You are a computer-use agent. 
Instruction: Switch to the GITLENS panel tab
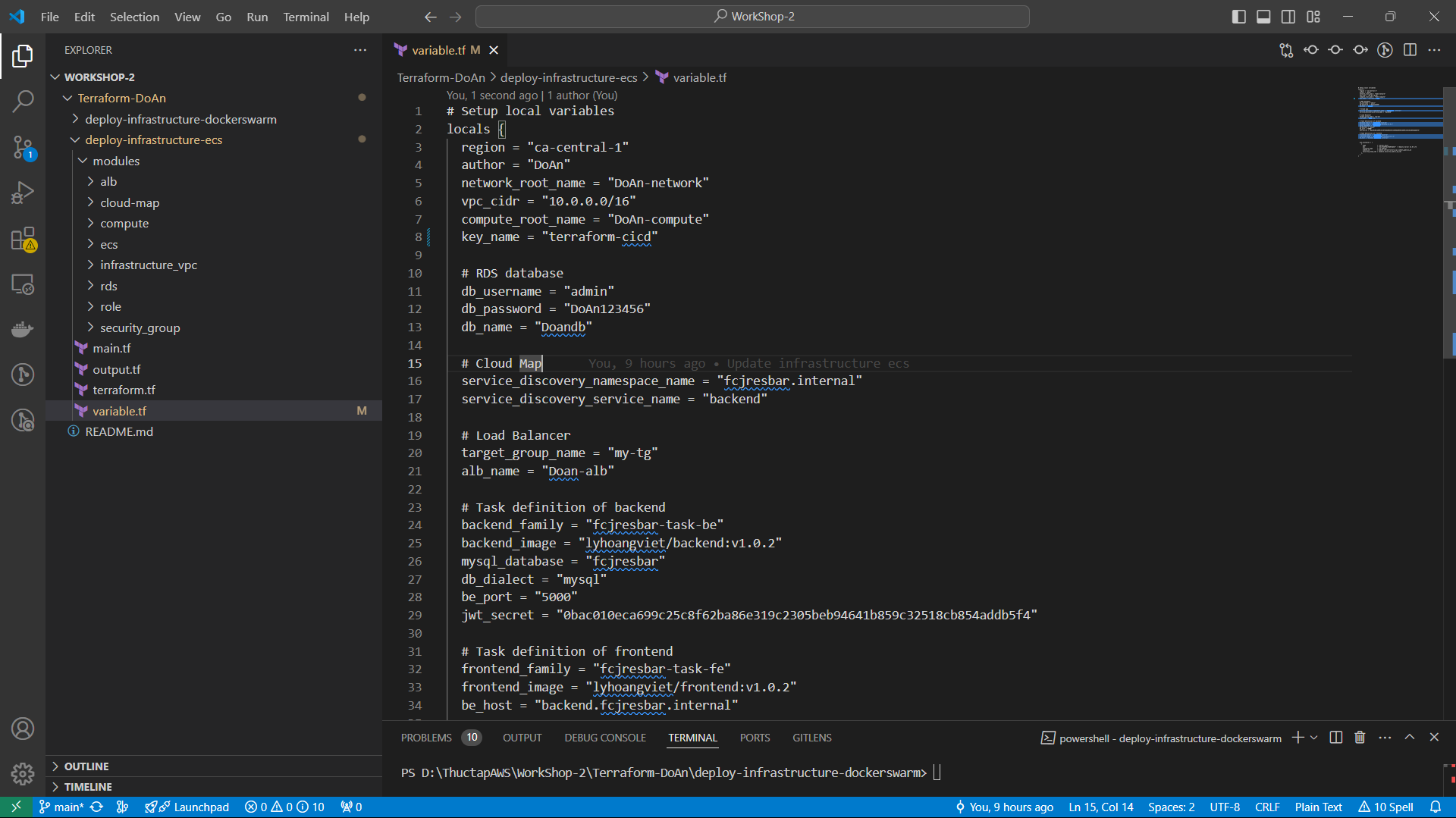pos(811,738)
